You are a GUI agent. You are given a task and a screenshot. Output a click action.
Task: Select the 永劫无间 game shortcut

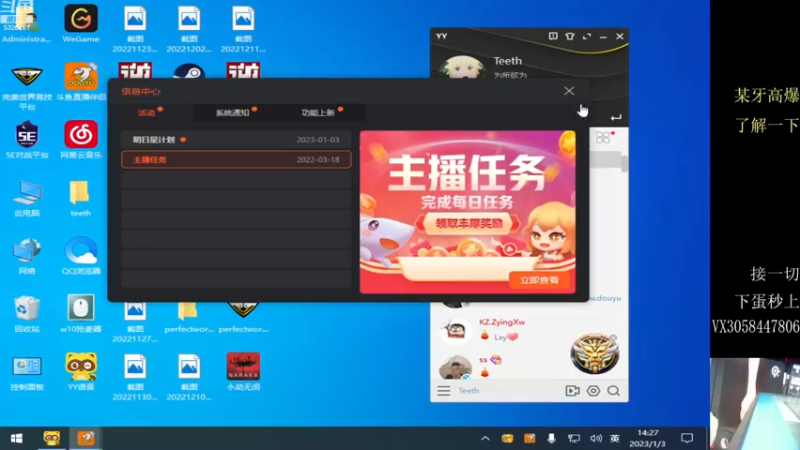pyautogui.click(x=243, y=371)
